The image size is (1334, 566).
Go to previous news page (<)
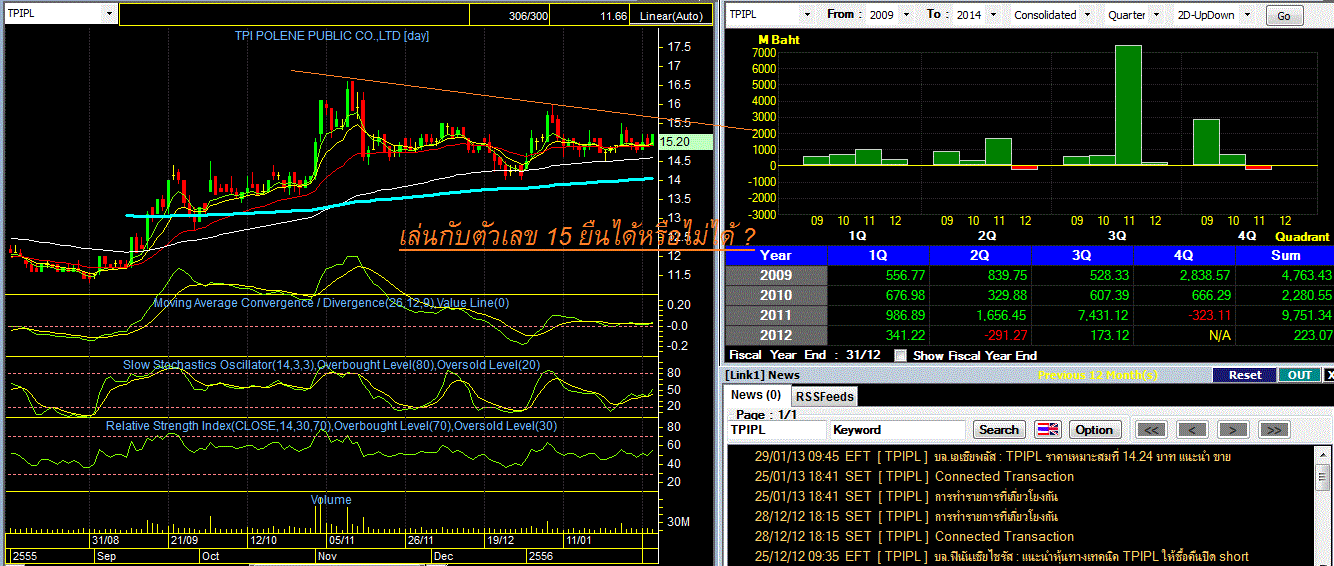(x=1192, y=429)
